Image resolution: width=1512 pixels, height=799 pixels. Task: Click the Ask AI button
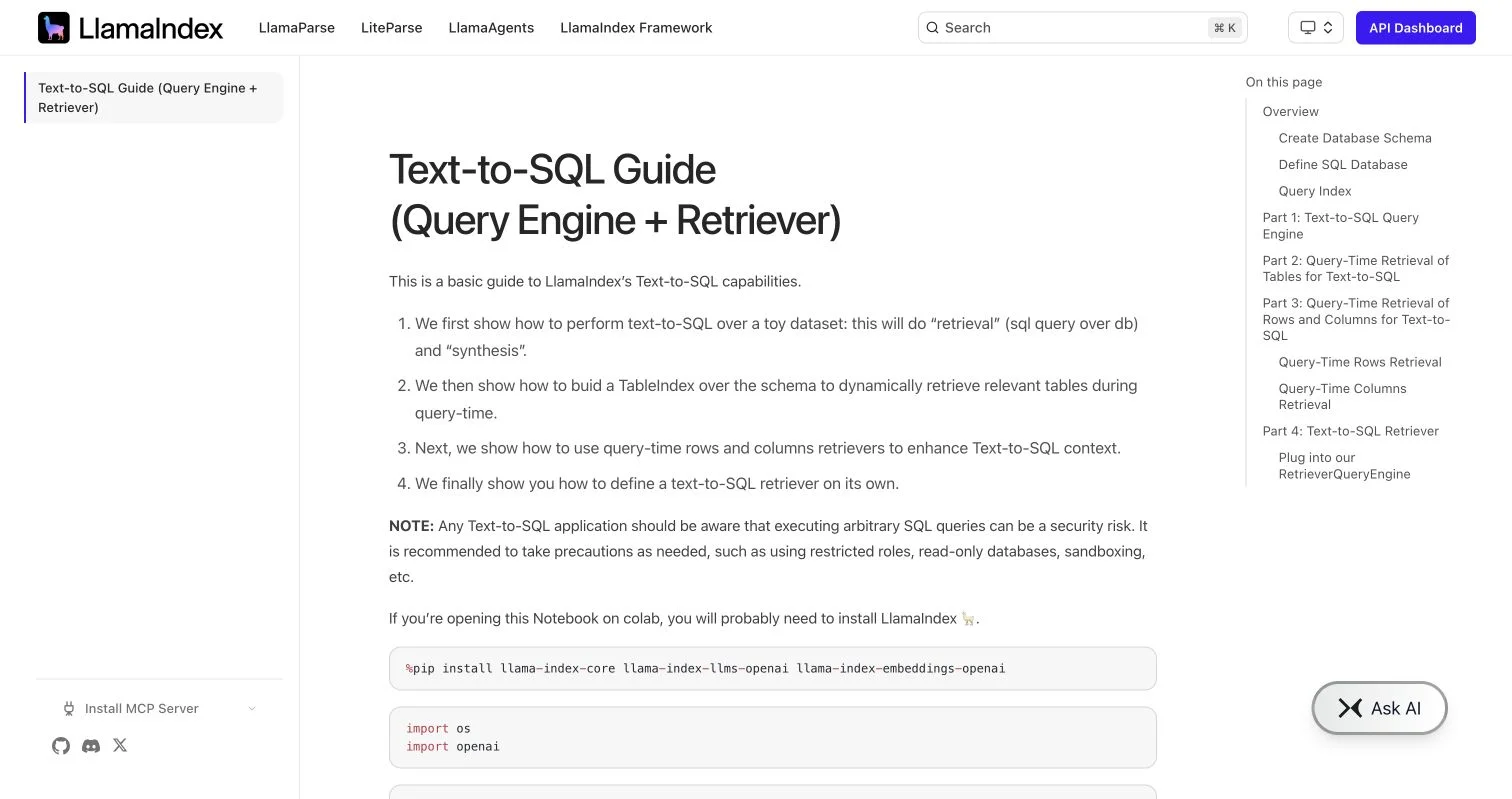click(1379, 708)
